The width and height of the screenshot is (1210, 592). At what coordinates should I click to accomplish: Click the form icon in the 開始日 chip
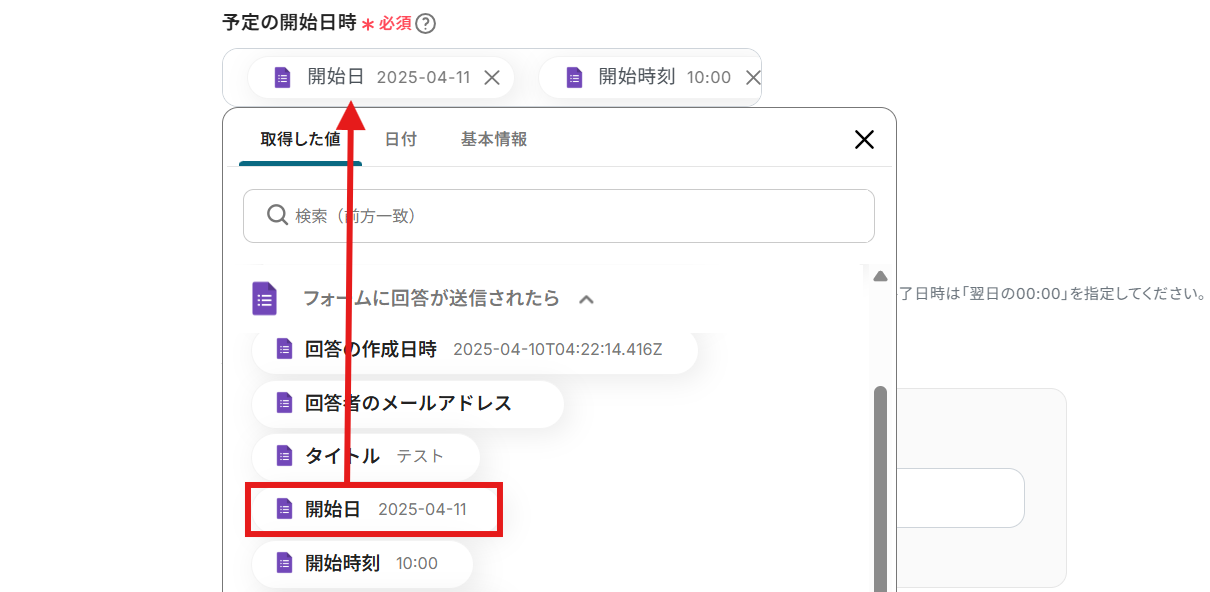point(283,77)
